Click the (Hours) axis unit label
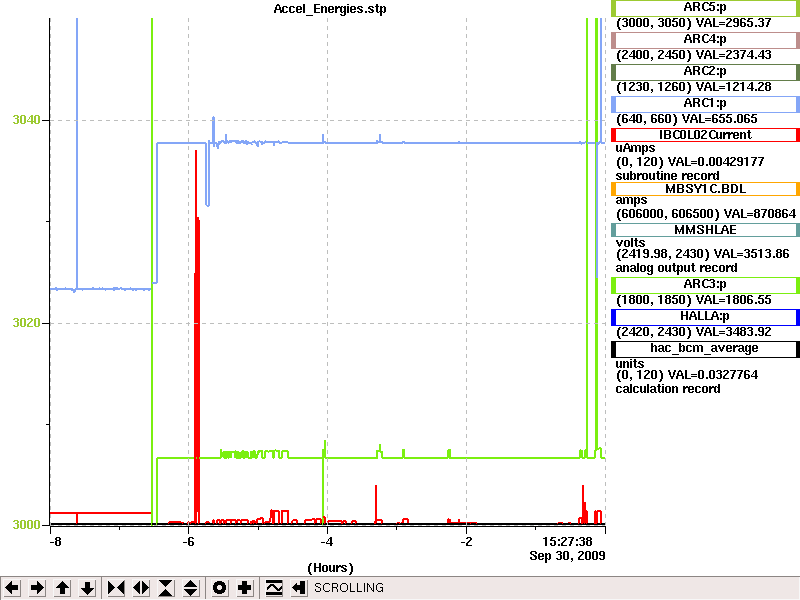The image size is (800, 600). point(330,568)
